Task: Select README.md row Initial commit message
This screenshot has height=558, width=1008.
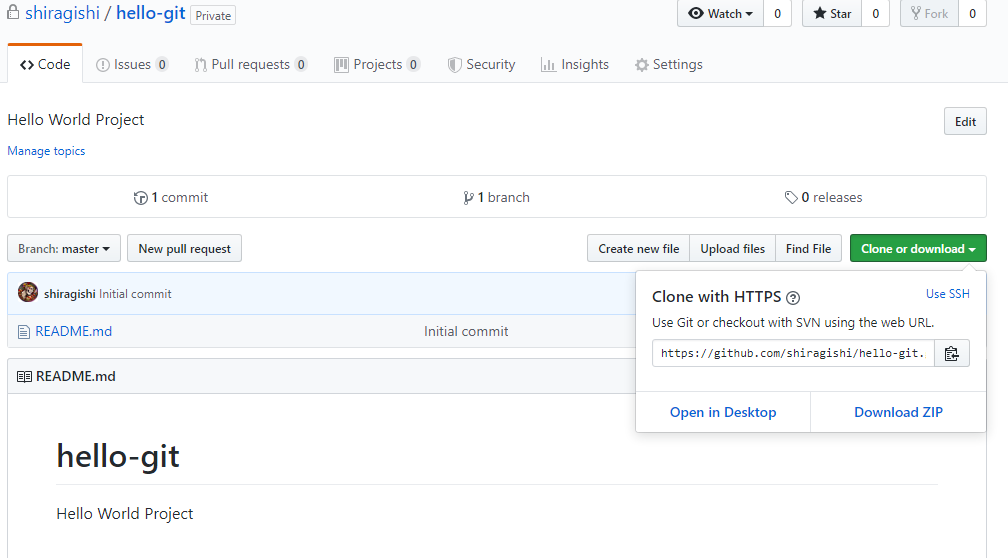Action: [466, 332]
